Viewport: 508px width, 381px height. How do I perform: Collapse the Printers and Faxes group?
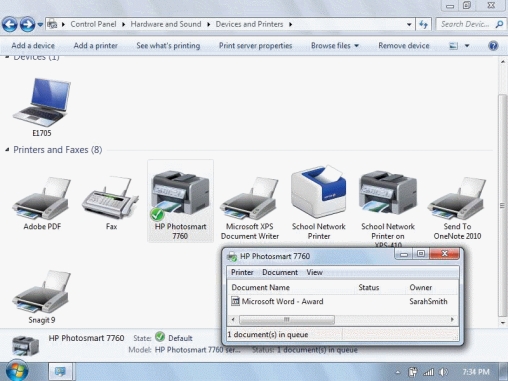[7, 150]
